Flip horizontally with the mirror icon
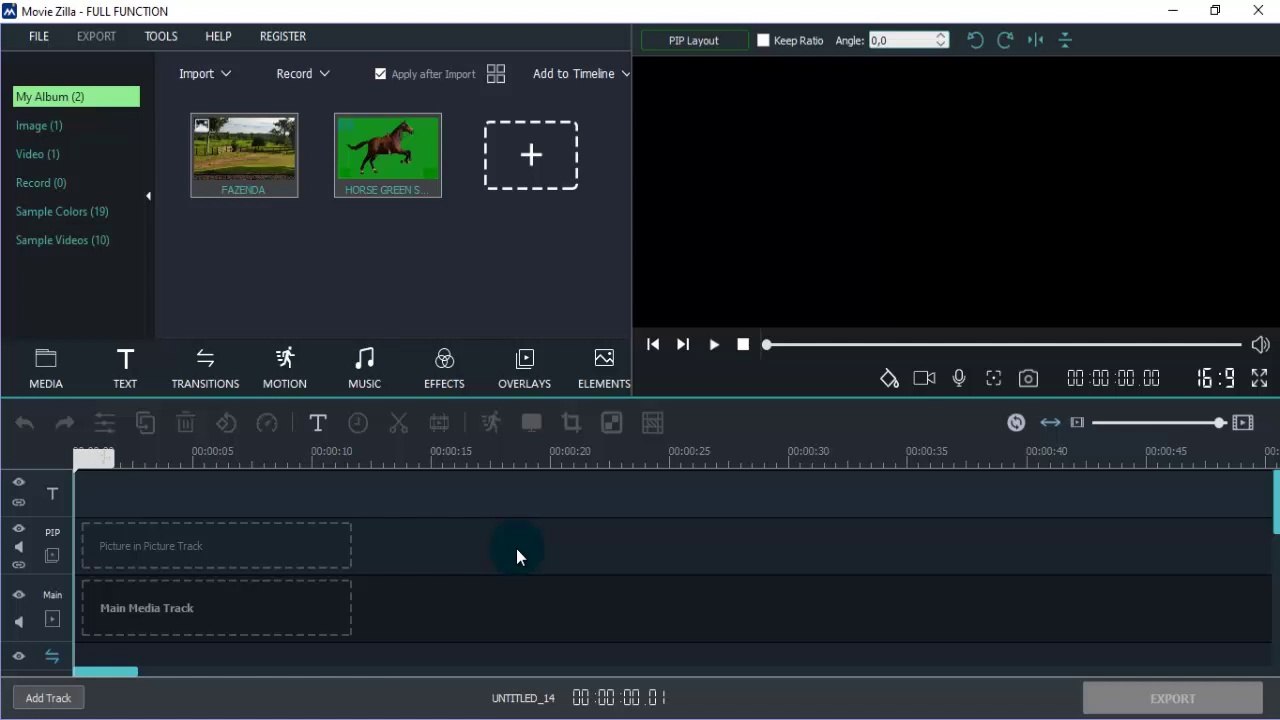Image resolution: width=1280 pixels, height=720 pixels. pos(1035,40)
